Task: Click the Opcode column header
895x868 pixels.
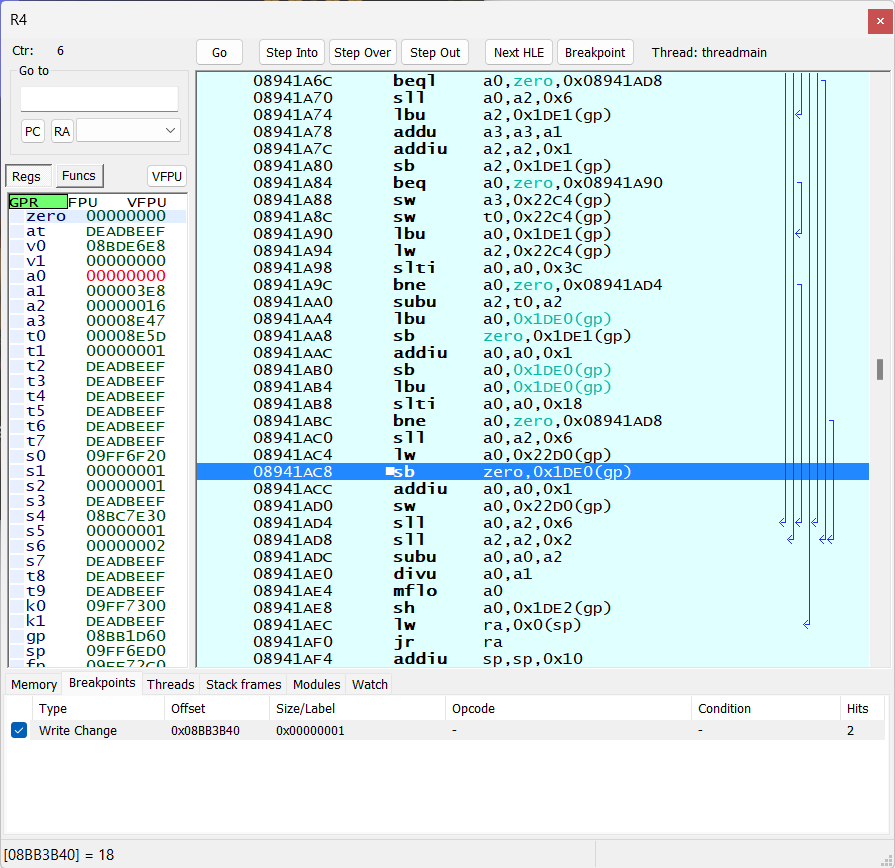Action: (569, 708)
